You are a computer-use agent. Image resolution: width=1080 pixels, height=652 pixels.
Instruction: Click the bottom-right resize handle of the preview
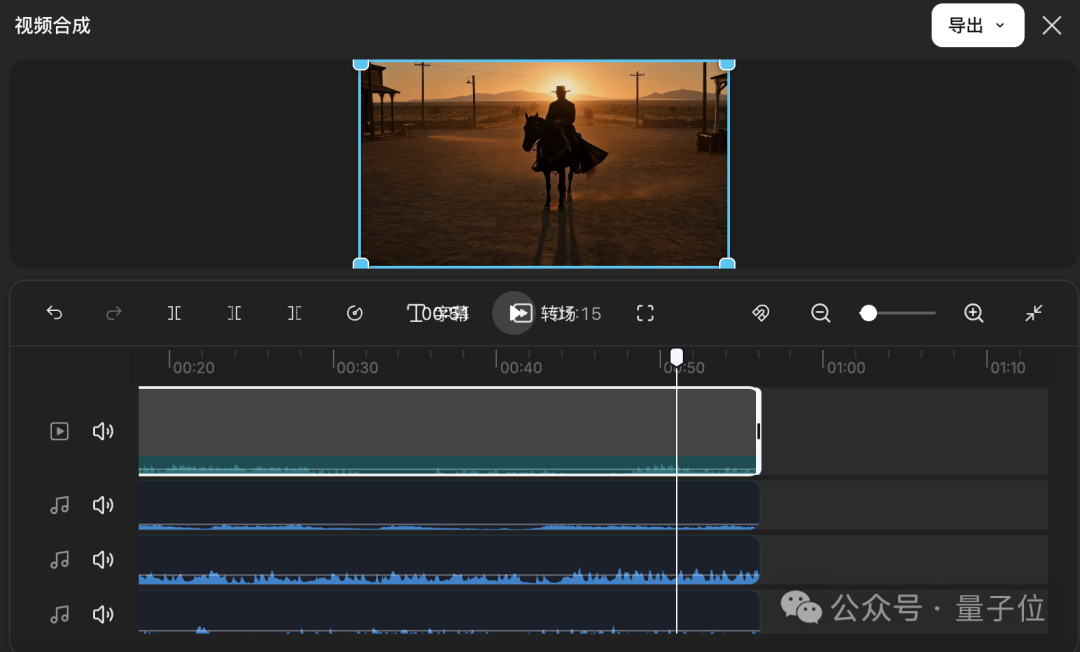coord(727,264)
